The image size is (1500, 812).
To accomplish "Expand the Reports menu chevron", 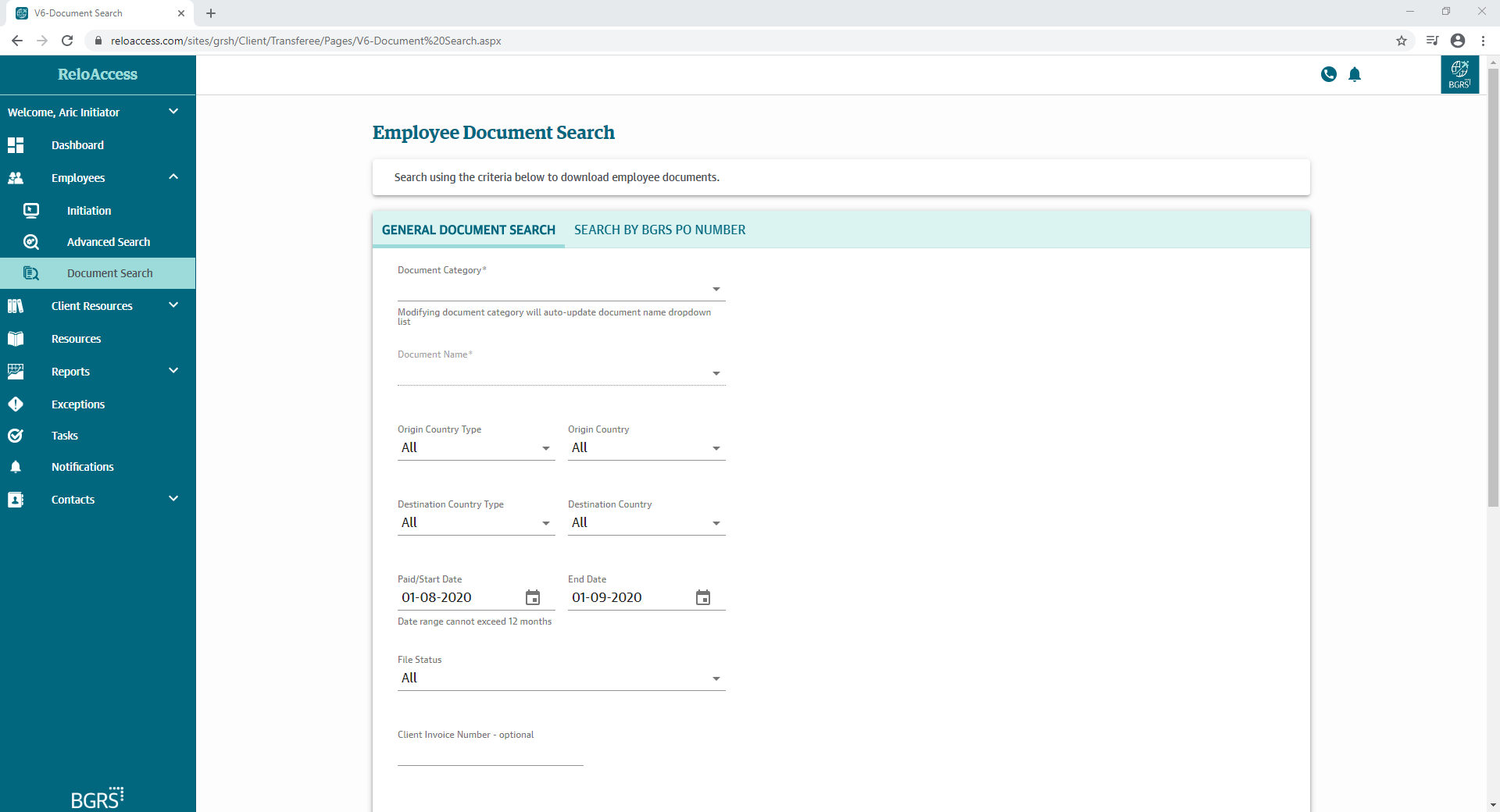I will click(x=173, y=371).
